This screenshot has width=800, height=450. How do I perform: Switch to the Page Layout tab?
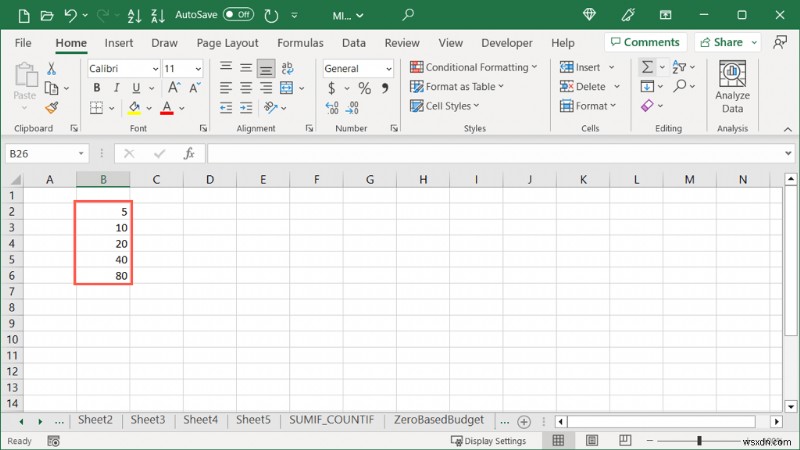pos(228,43)
